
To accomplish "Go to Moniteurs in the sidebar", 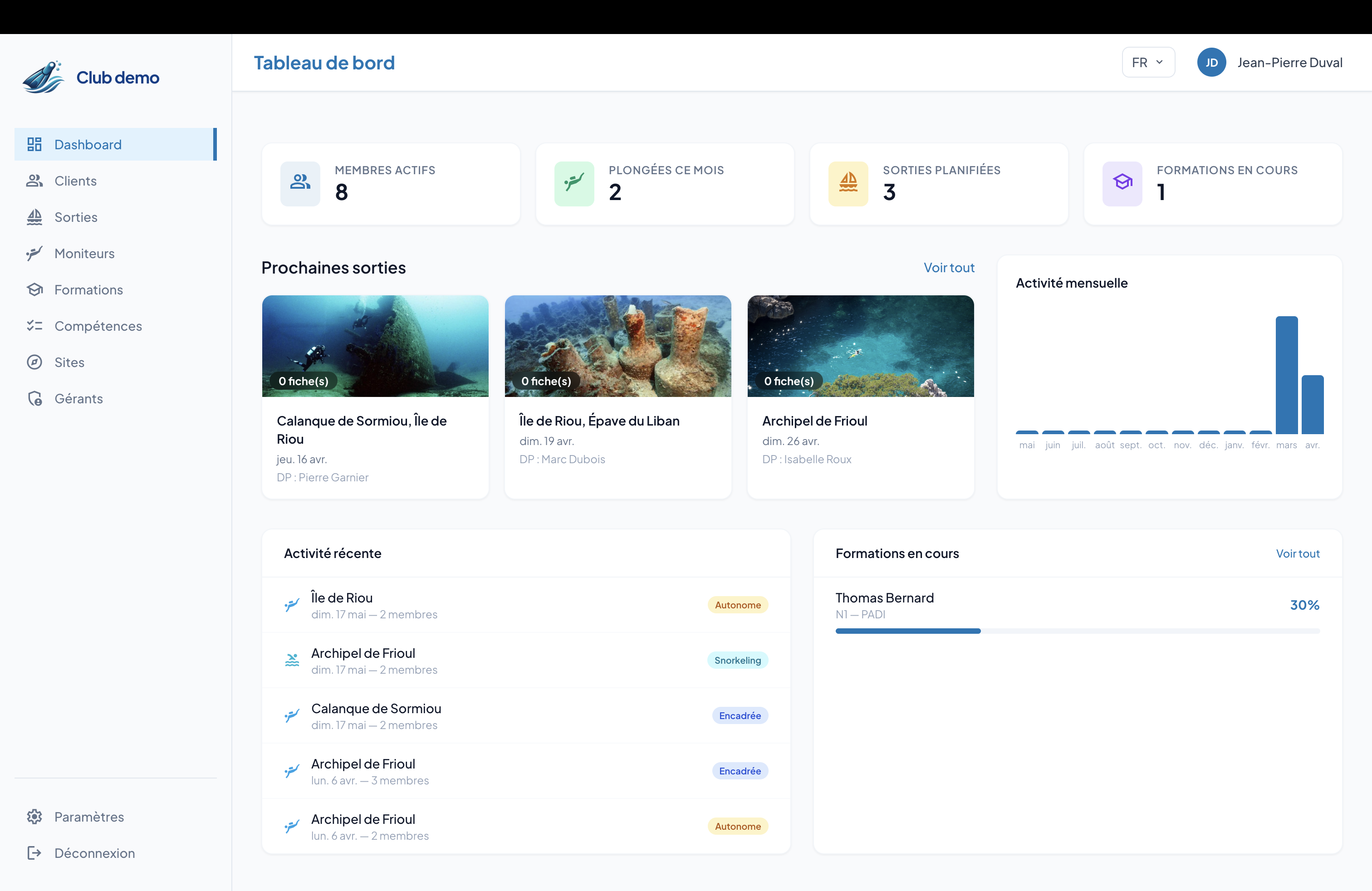I will coord(84,254).
